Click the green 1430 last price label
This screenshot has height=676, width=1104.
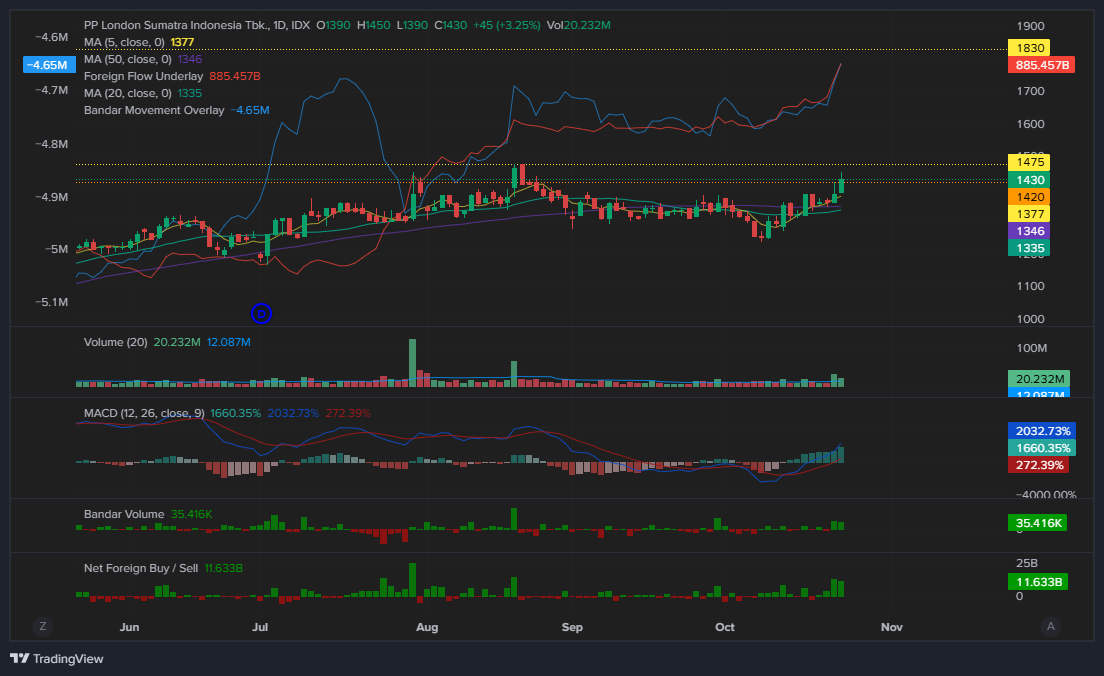(x=1029, y=180)
